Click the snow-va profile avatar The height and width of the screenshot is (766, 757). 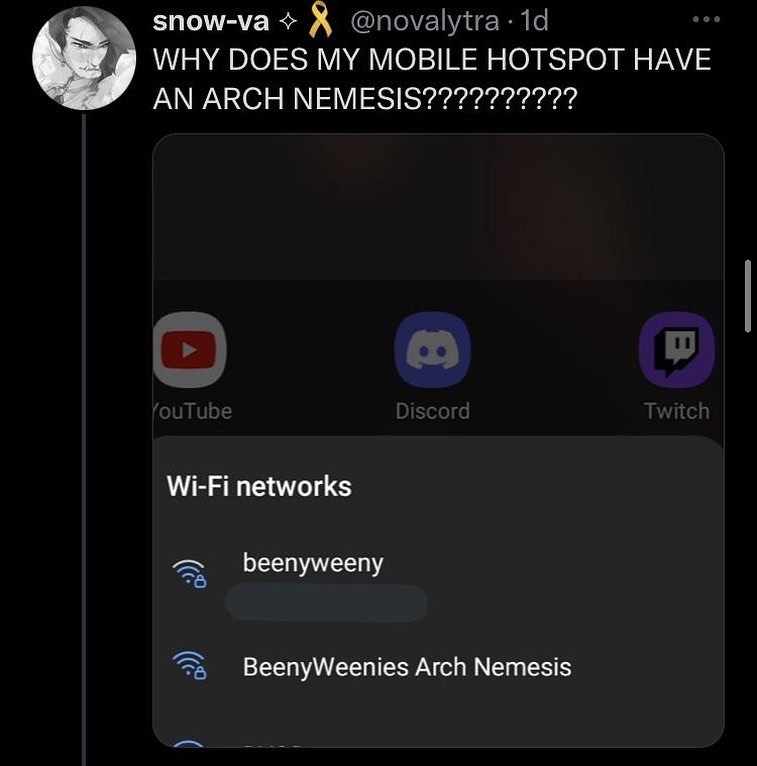[84, 58]
